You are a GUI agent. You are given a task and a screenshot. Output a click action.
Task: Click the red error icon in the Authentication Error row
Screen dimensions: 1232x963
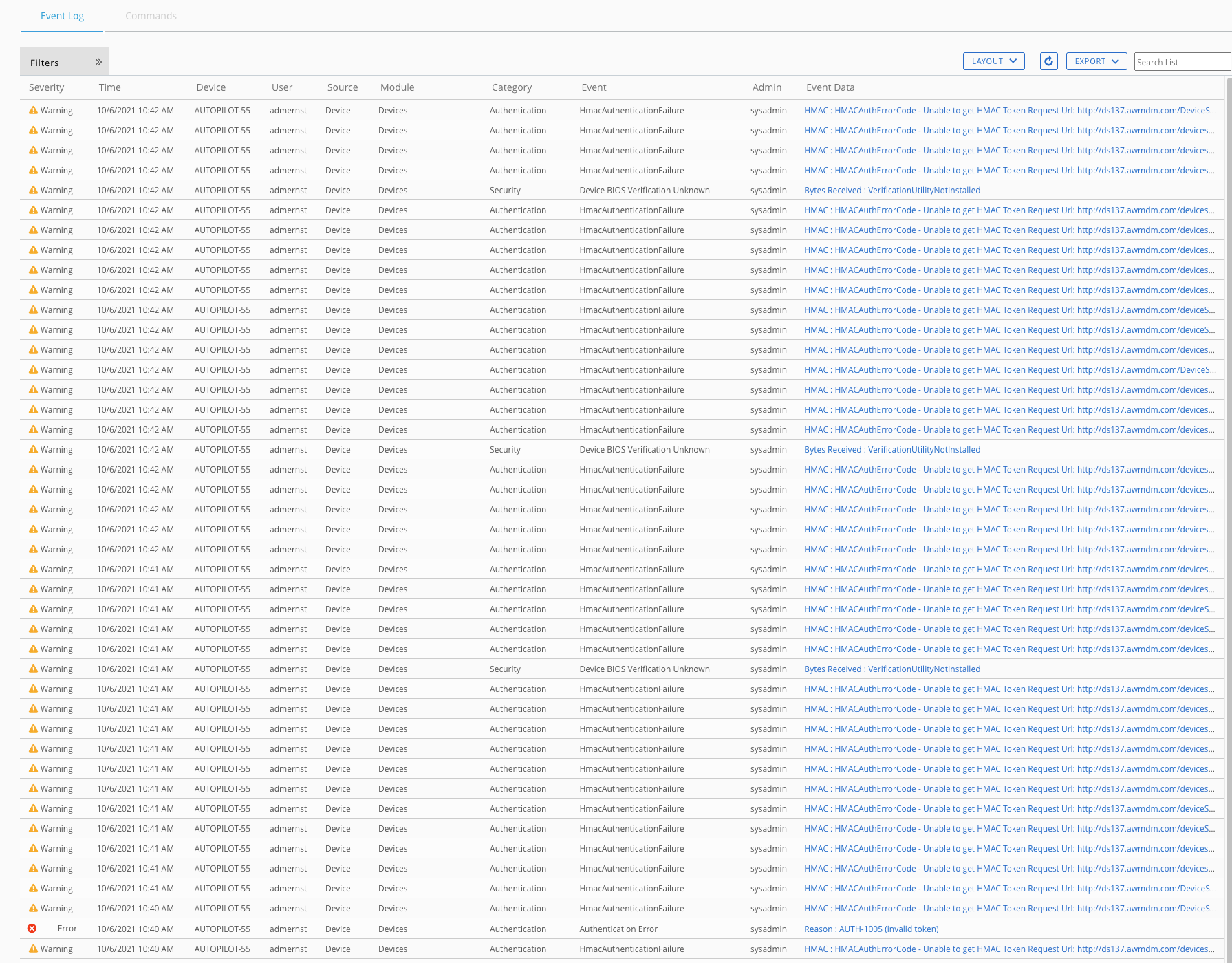32,929
